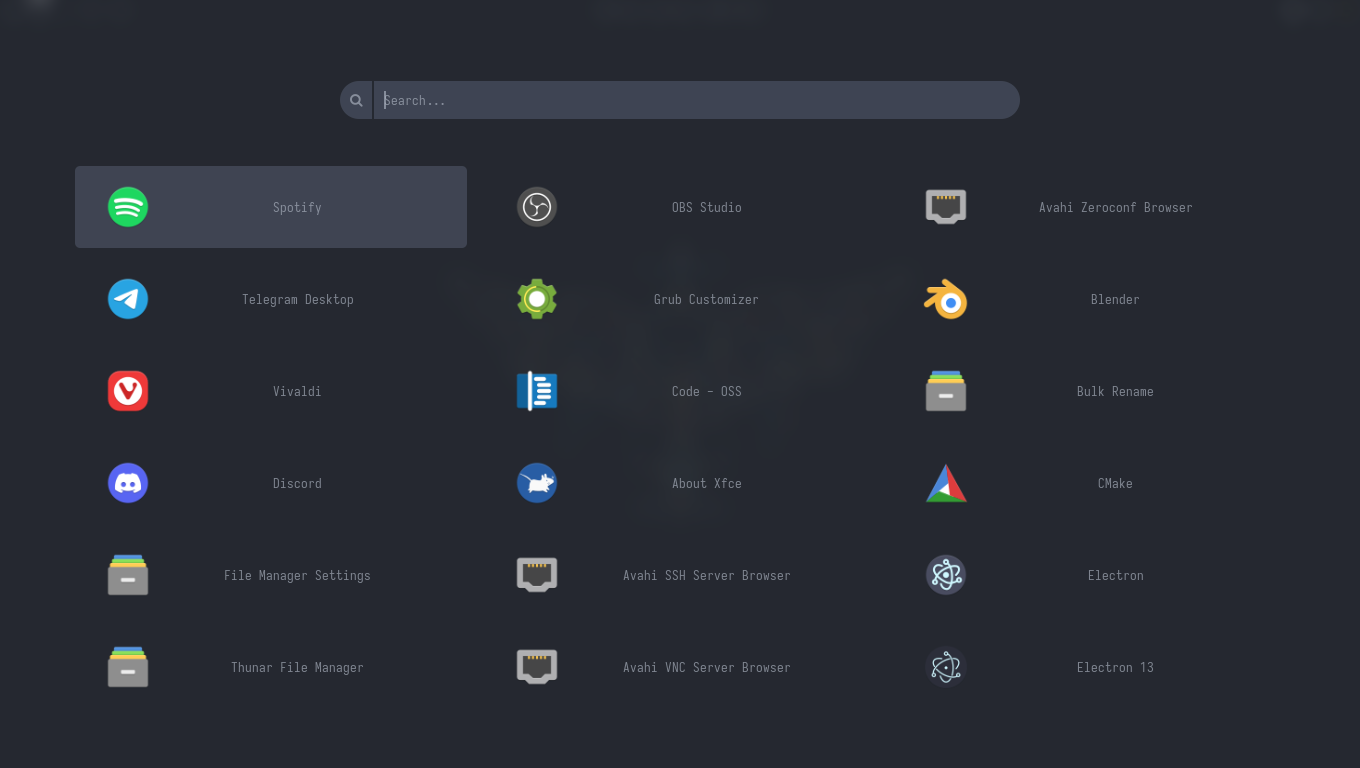The height and width of the screenshot is (768, 1360).
Task: Click the Bulk Rename icon
Action: tap(946, 391)
